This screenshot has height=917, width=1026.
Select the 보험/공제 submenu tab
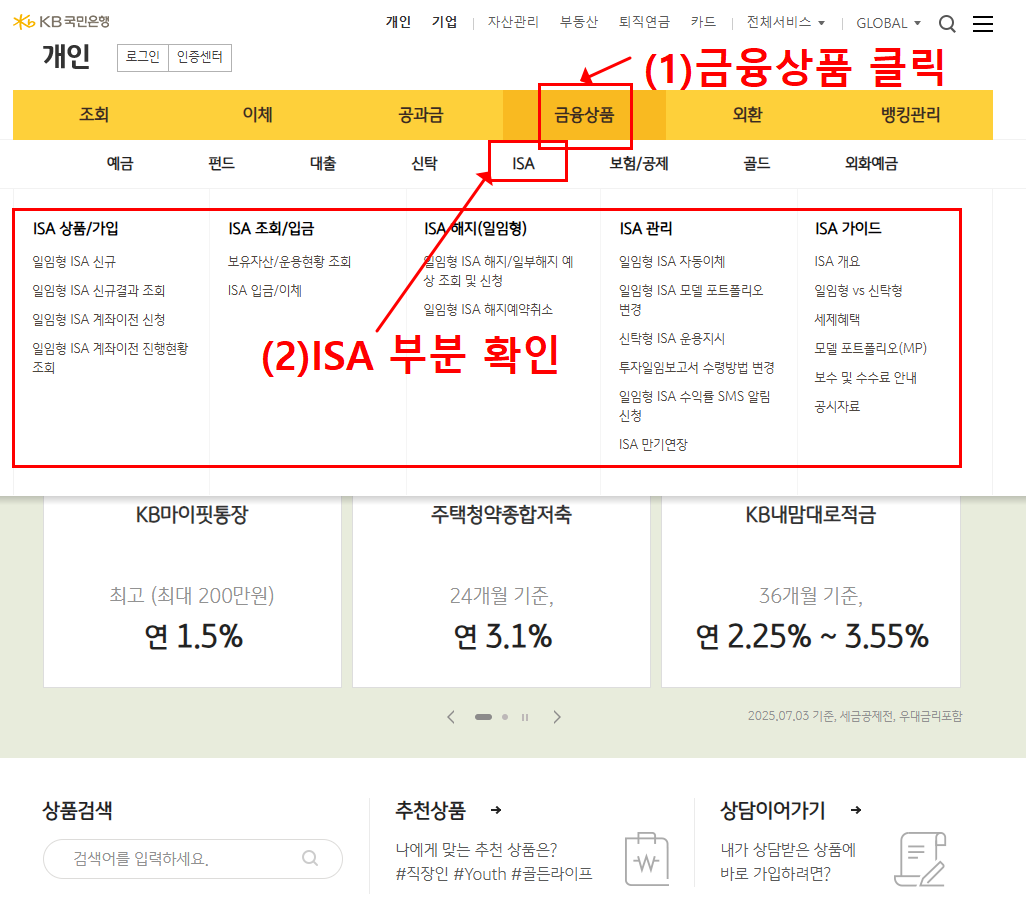point(639,163)
